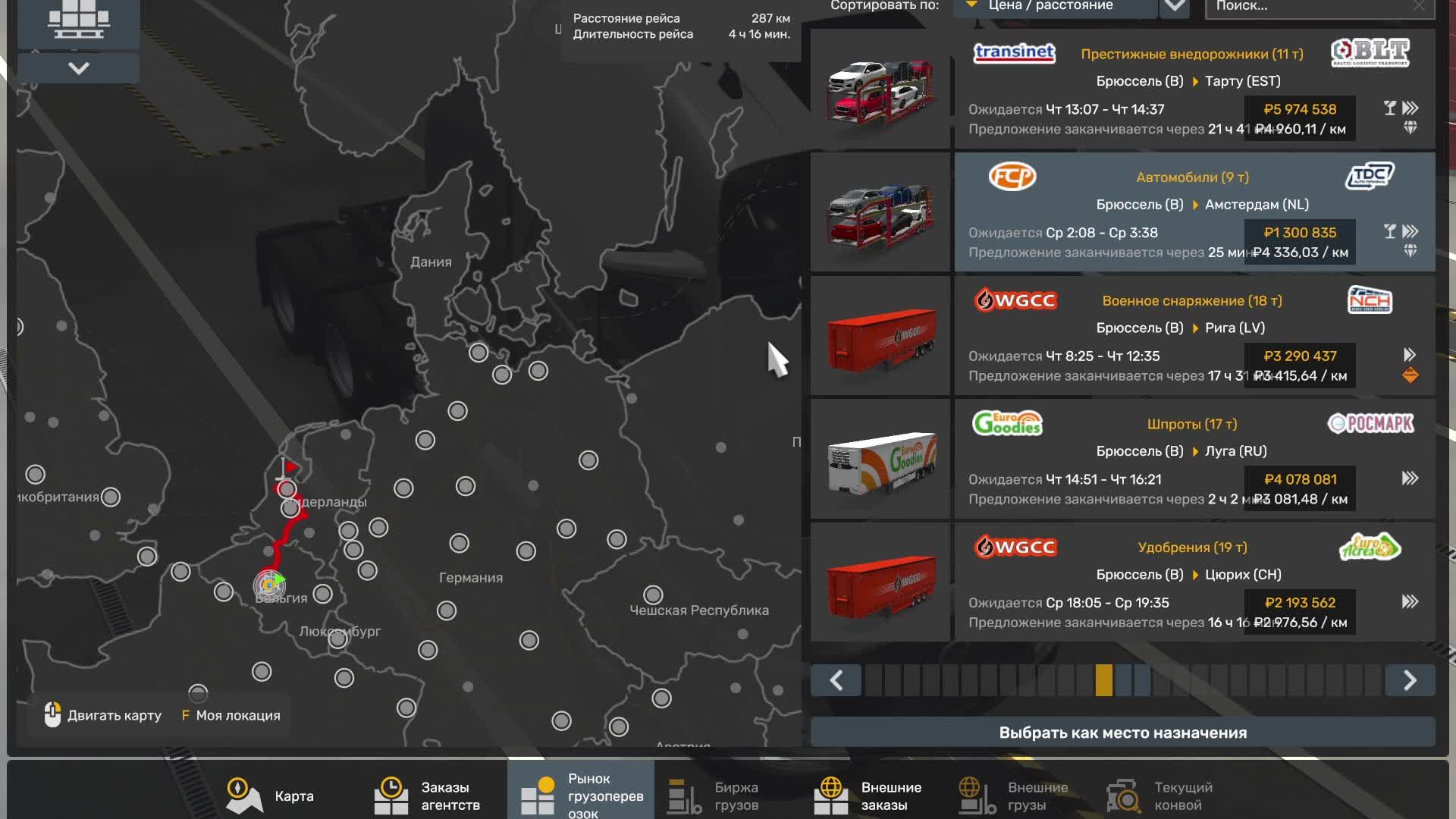The image size is (1456, 819).
Task: Open the Заказы агентств tab
Action: coord(428,795)
